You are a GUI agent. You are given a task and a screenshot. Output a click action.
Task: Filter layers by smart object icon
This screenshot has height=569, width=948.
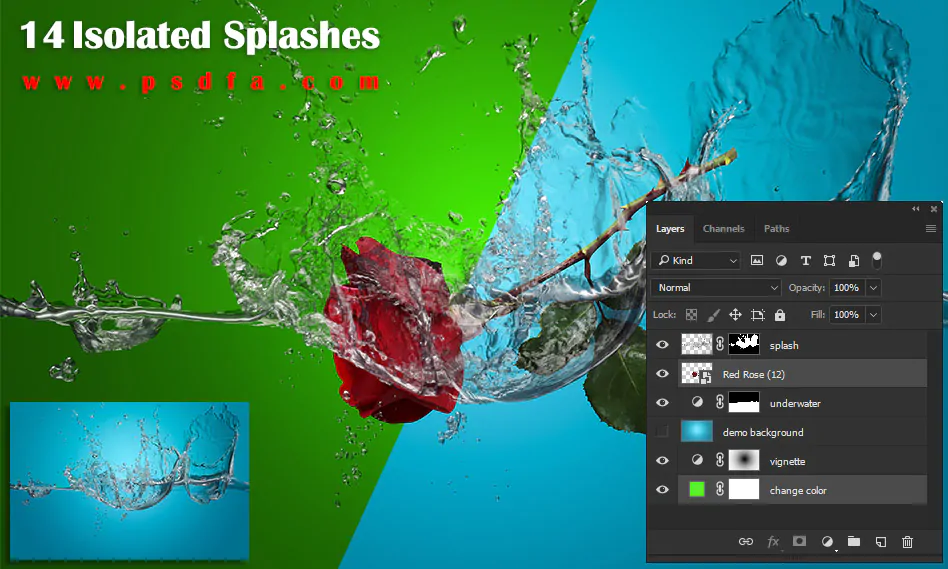coord(854,261)
